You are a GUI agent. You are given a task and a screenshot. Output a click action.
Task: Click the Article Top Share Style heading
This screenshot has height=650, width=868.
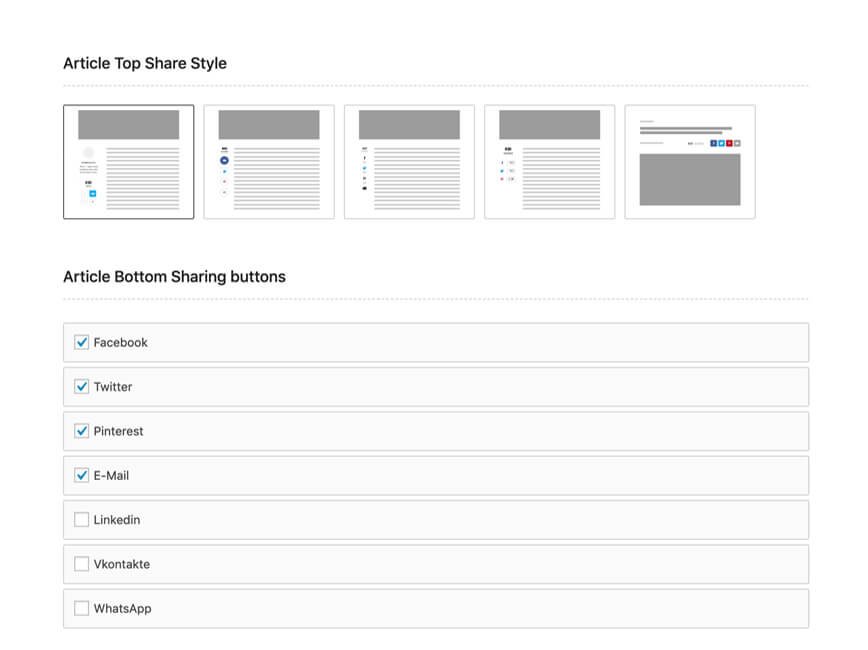145,64
